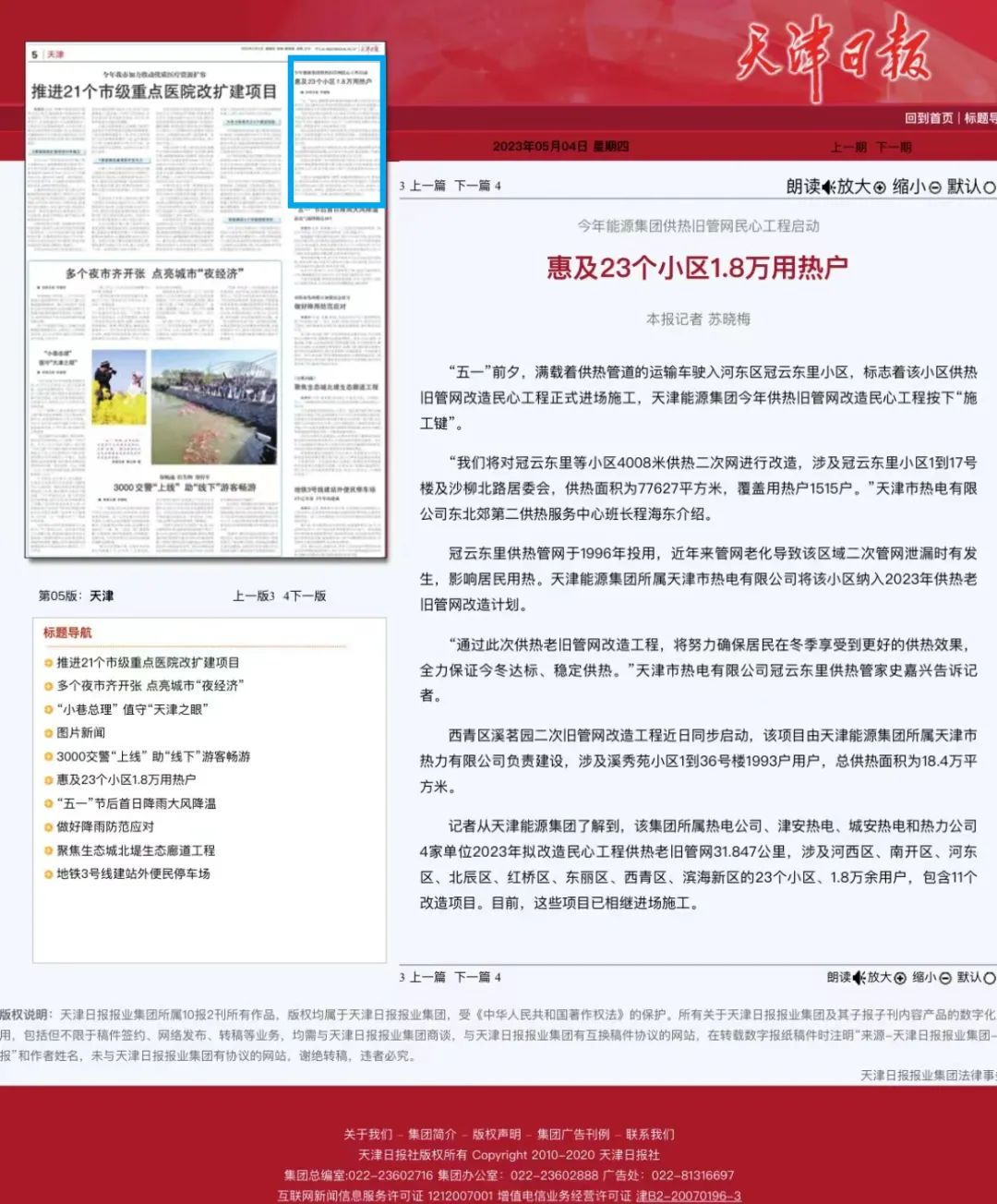Click the 默认 circle icon above the article
Image resolution: width=997 pixels, height=1204 pixels.
point(990,187)
